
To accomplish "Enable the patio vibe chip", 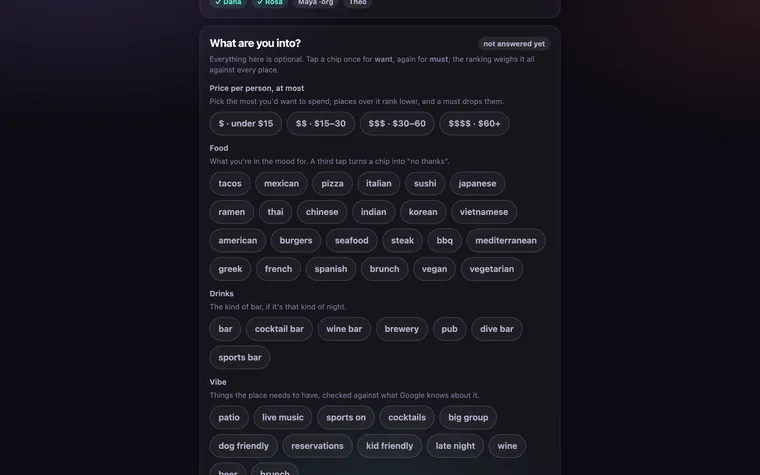I will (x=229, y=418).
